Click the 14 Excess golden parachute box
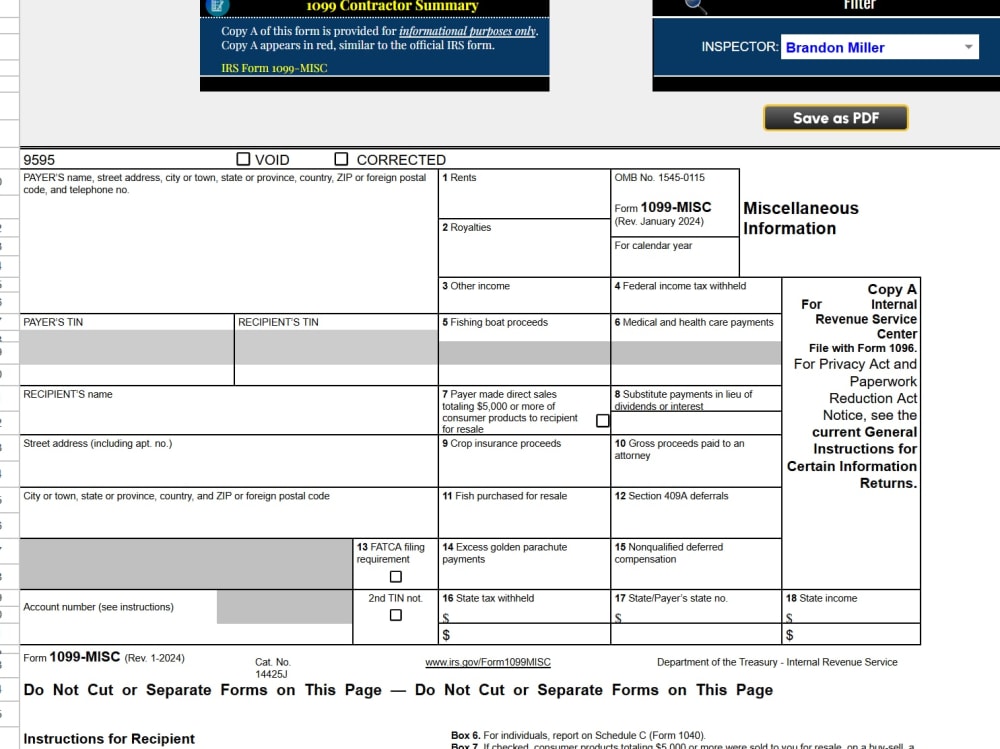 pyautogui.click(x=524, y=564)
